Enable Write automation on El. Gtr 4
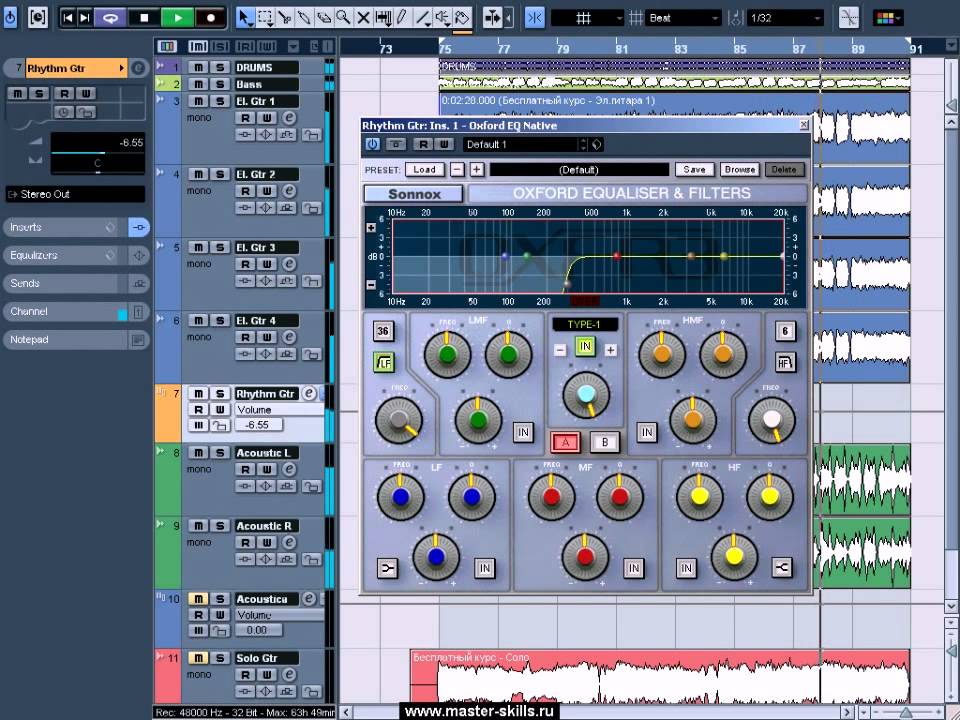960x720 pixels. coord(267,337)
